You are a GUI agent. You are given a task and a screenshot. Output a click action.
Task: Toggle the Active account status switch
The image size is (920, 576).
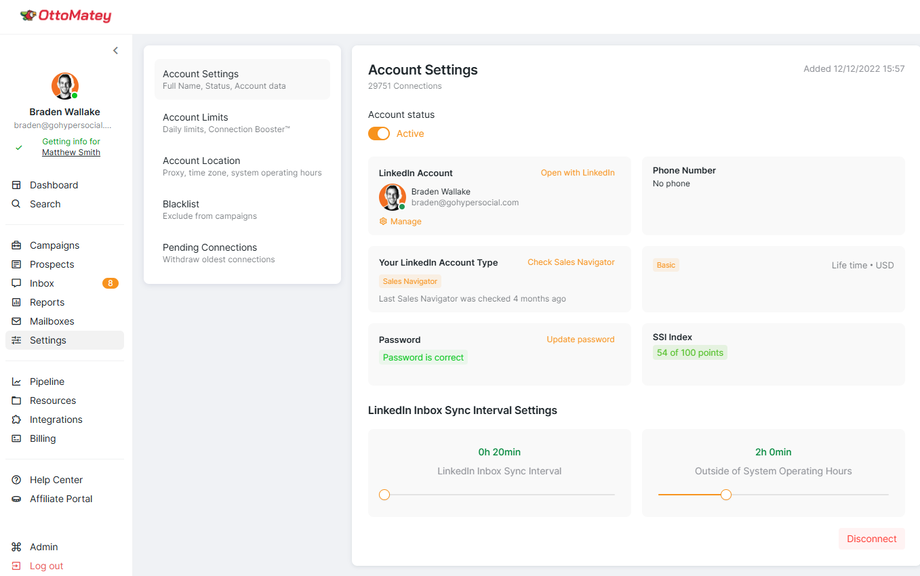[379, 134]
